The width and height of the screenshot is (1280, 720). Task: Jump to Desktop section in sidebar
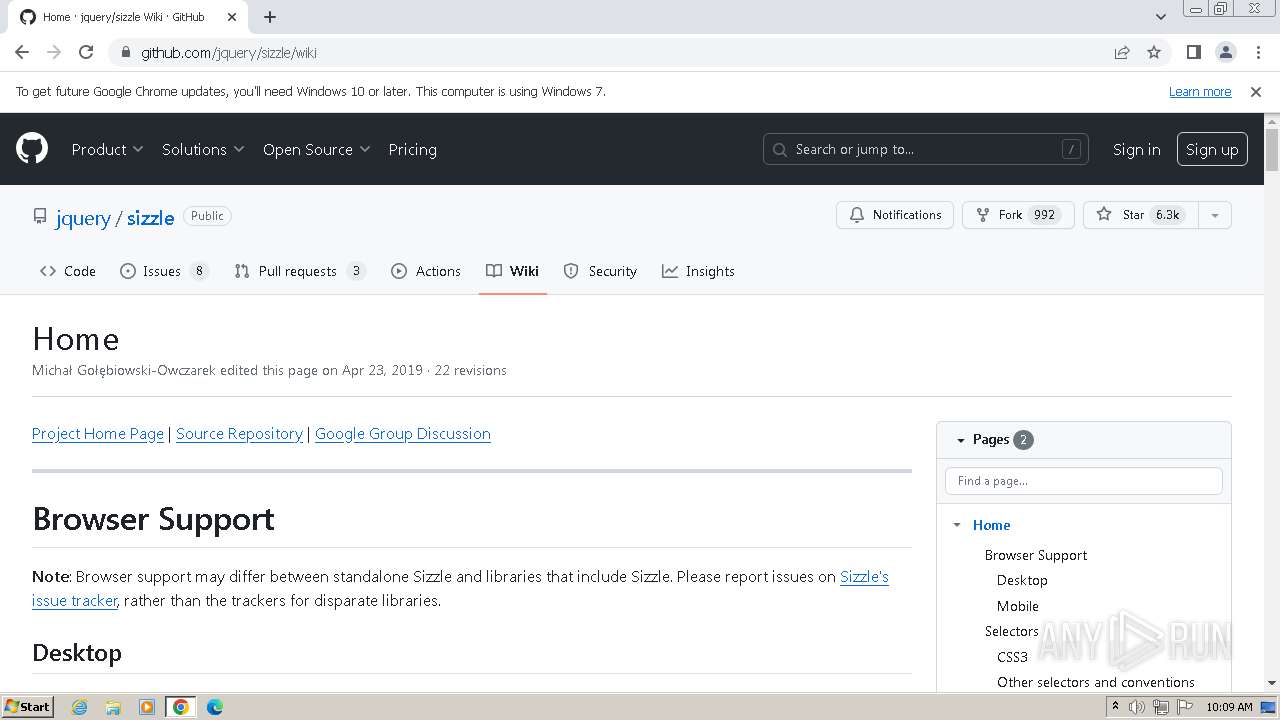1022,580
